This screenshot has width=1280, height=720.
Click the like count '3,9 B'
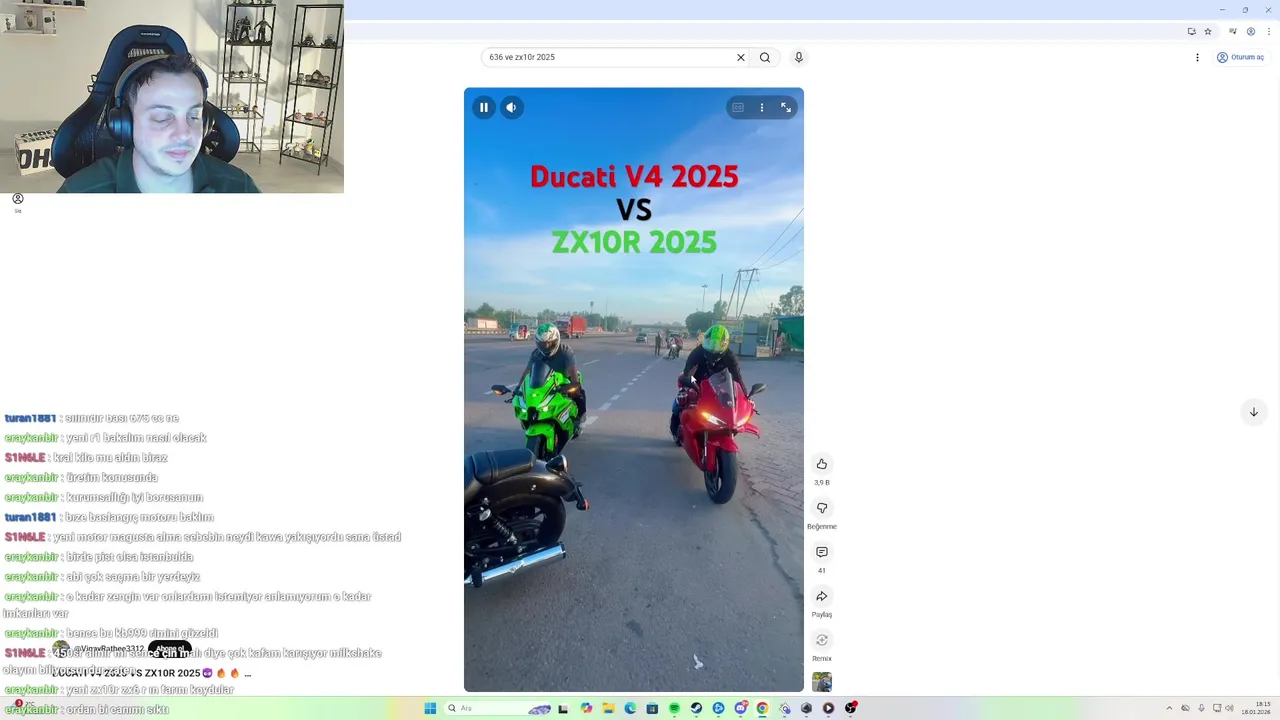pos(822,482)
